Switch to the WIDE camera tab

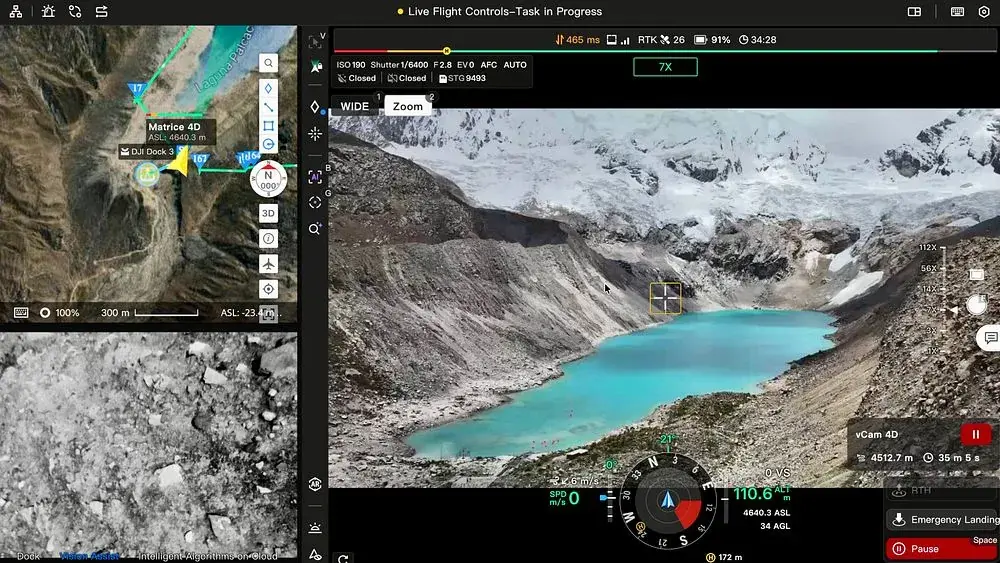coord(355,106)
